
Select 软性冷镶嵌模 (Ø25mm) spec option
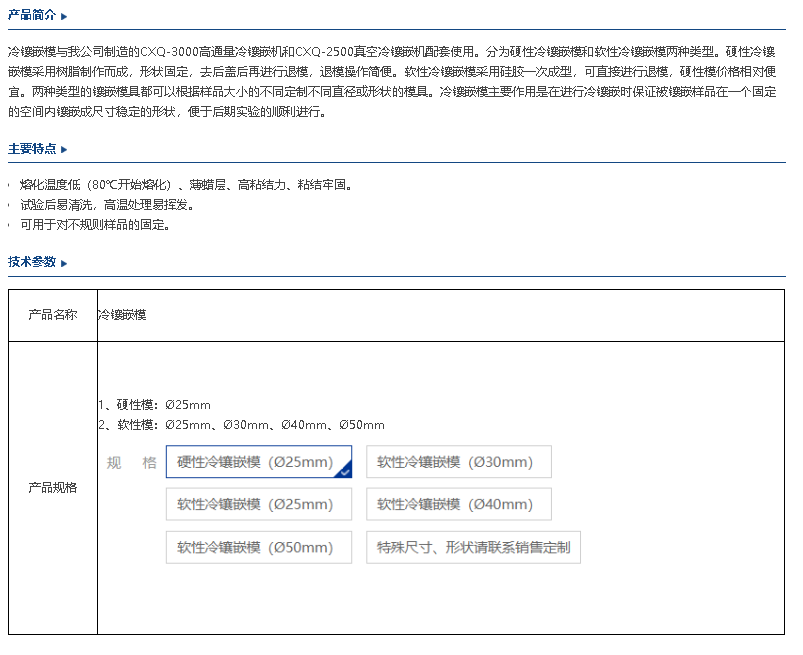coord(258,504)
